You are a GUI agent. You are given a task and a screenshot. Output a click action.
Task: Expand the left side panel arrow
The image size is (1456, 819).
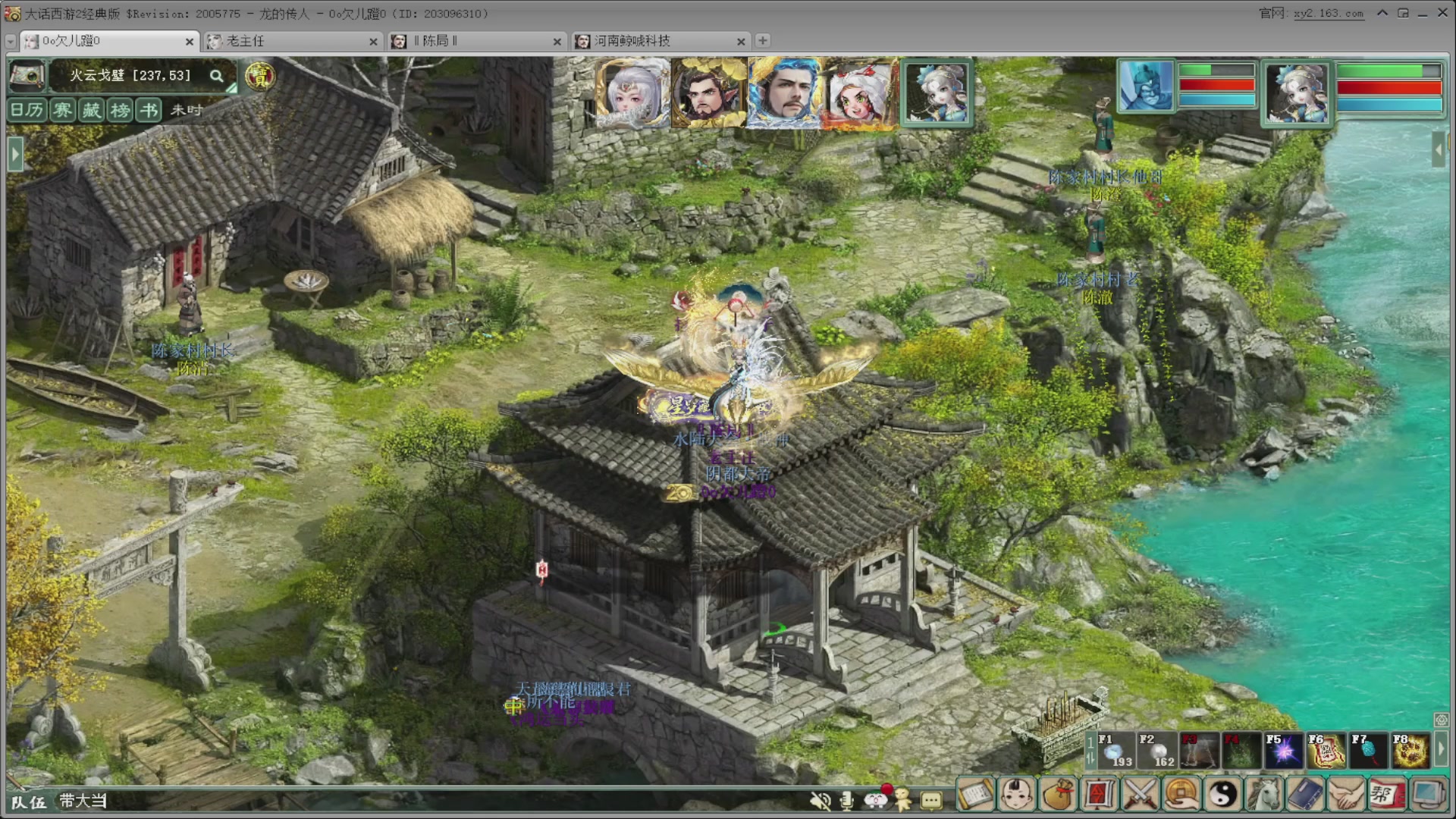[14, 154]
